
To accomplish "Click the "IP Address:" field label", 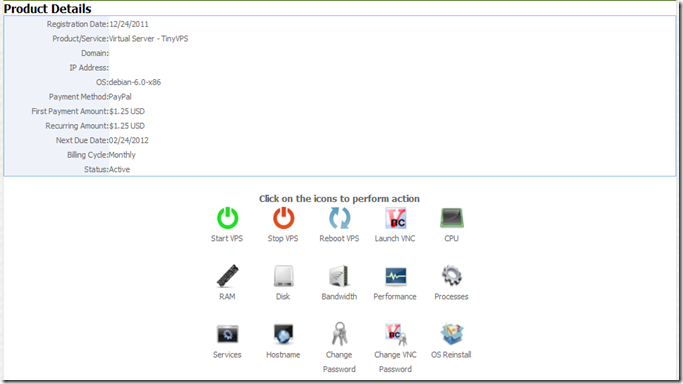I will [x=89, y=68].
